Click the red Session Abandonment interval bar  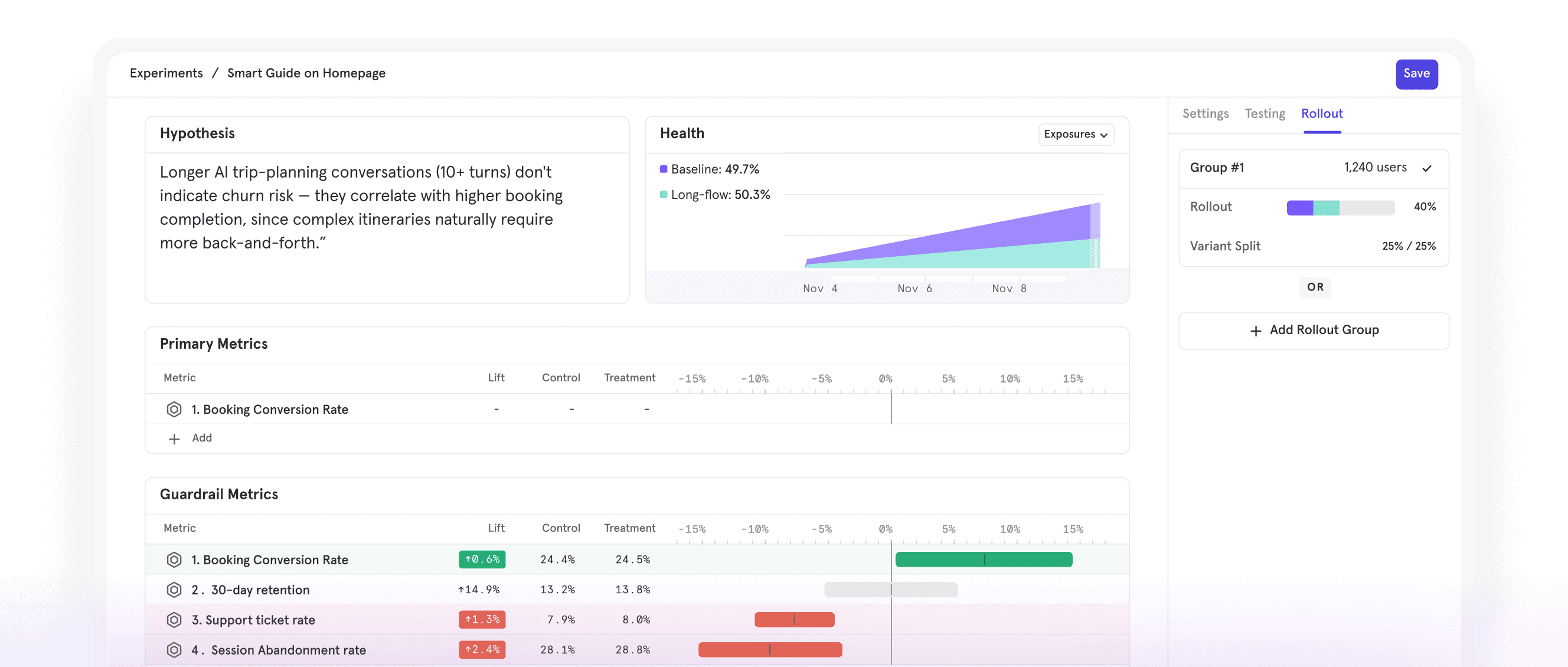tap(770, 649)
